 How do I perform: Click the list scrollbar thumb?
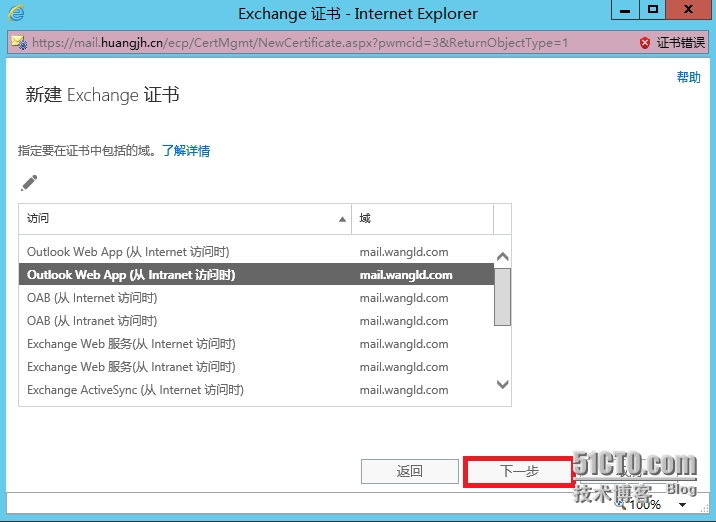click(x=502, y=297)
